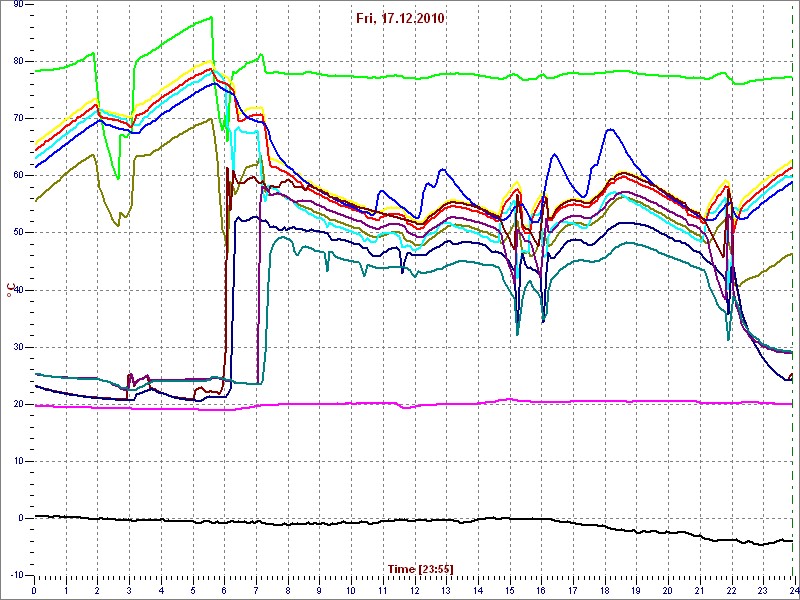Select the 10 label on temperature axis
Viewport: 800px width, 600px height.
click(x=18, y=461)
